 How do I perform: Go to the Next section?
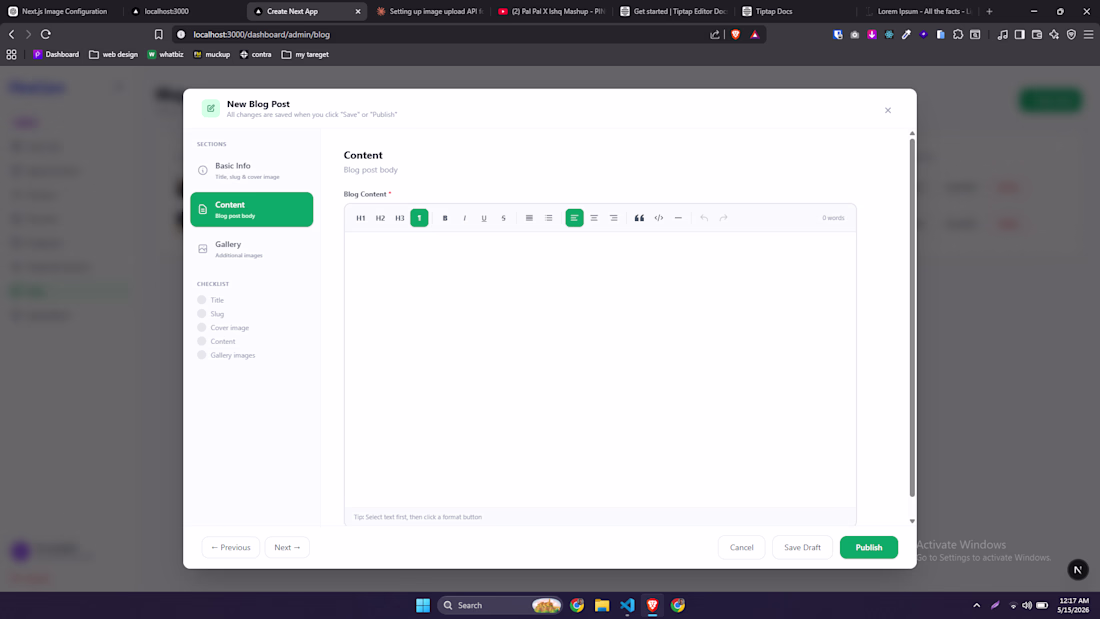click(x=287, y=547)
